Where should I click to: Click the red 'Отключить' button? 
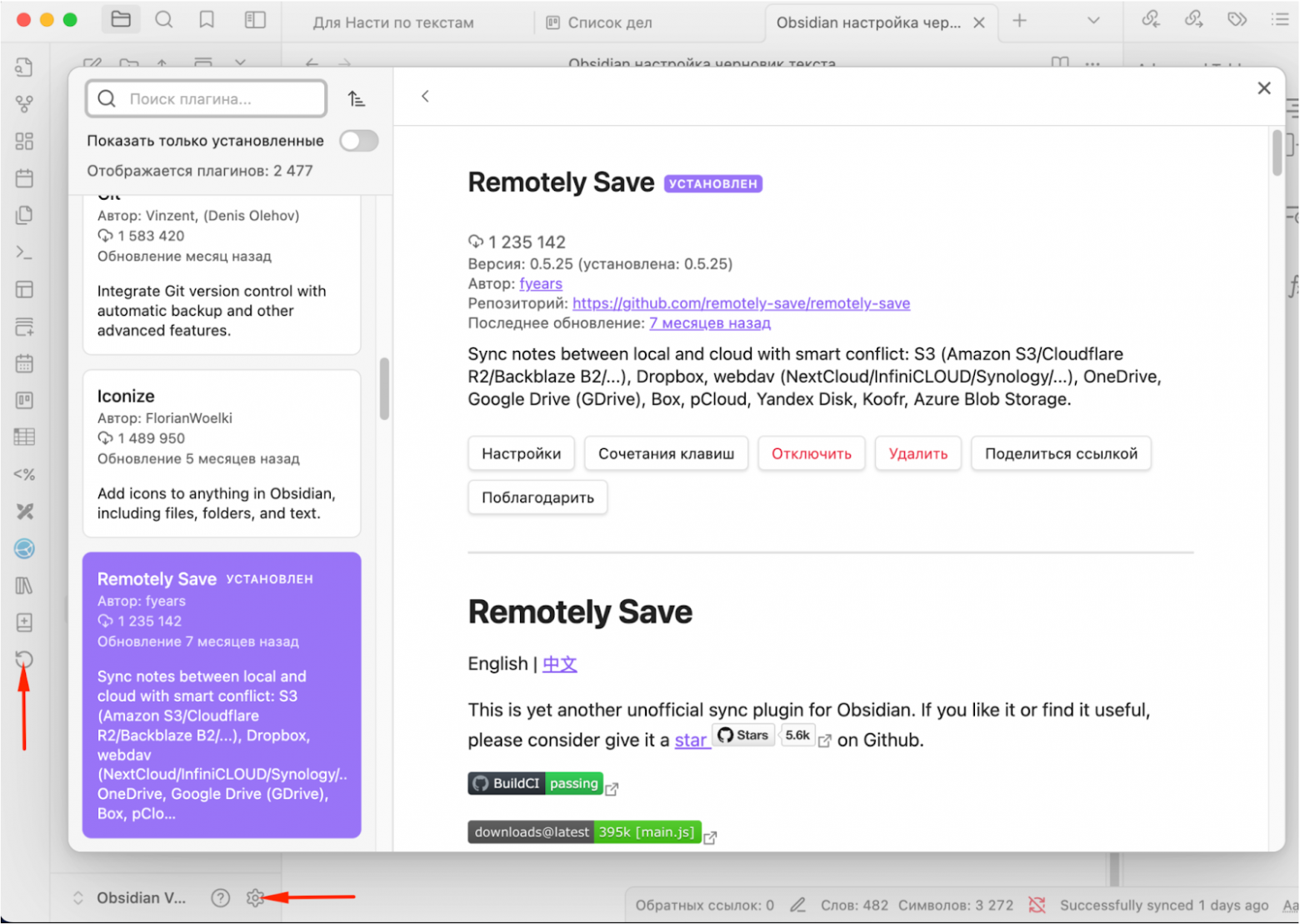click(812, 453)
